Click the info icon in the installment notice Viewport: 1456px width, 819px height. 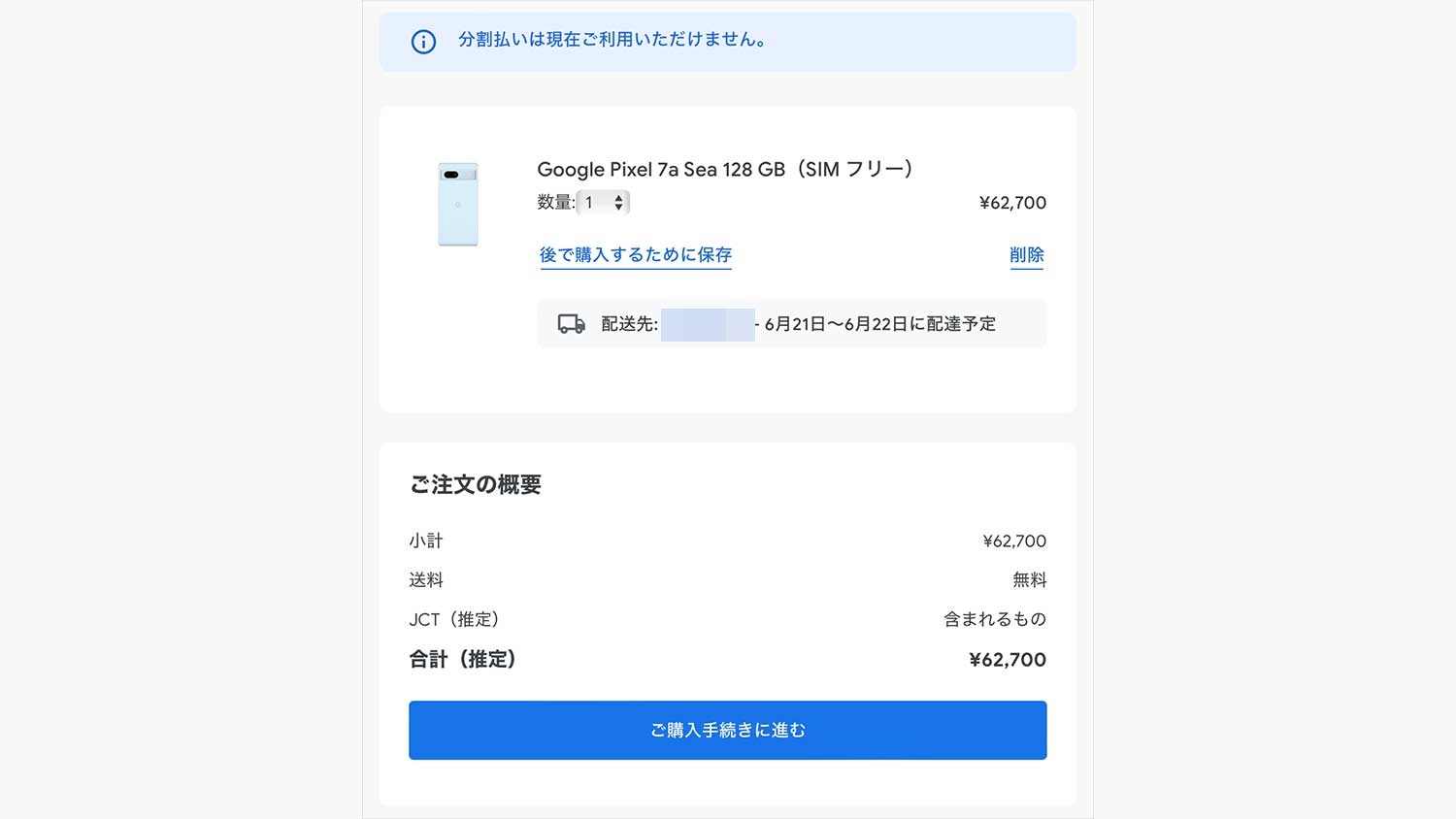[x=423, y=42]
